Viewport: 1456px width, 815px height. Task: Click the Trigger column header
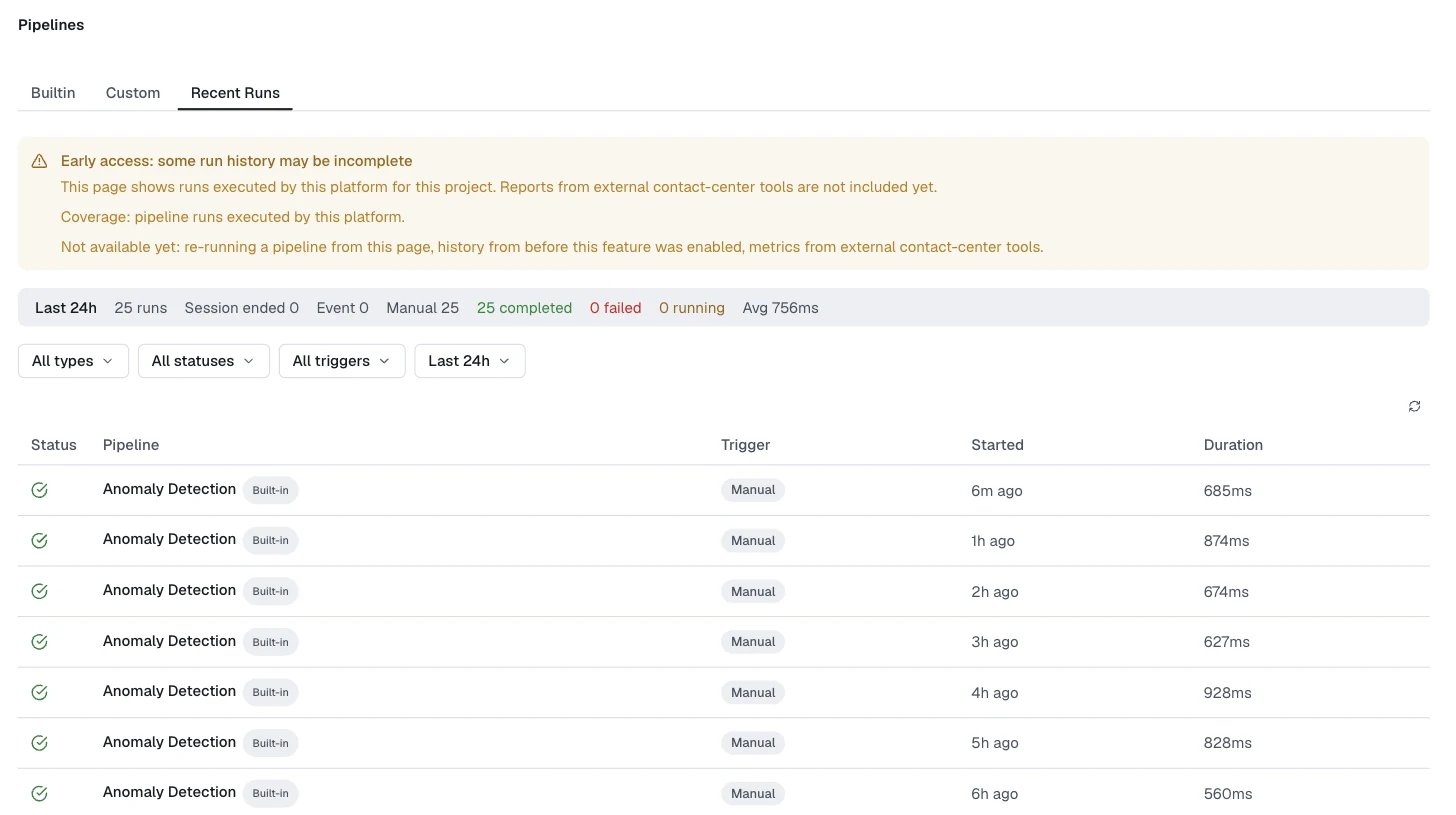click(x=746, y=445)
